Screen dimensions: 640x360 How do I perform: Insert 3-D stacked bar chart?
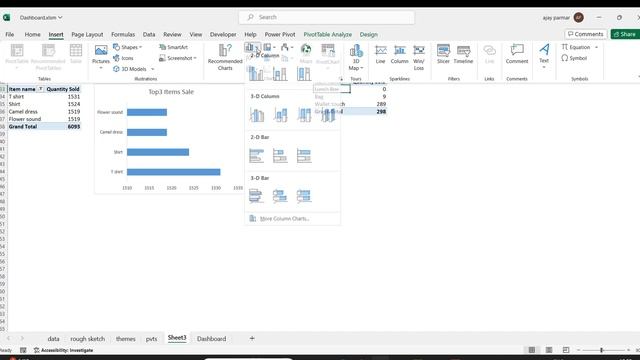tap(280, 196)
